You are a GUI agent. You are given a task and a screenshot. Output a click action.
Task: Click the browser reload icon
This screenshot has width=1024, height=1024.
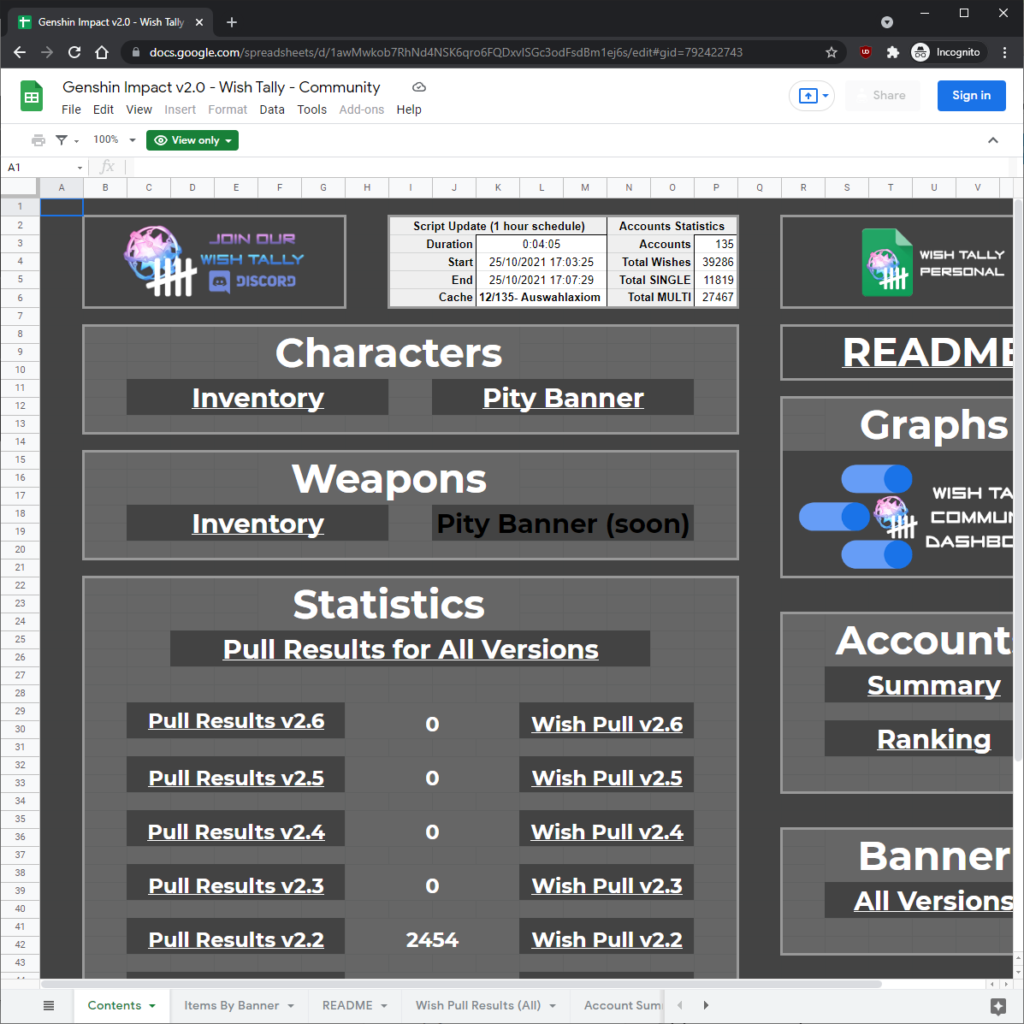(x=74, y=51)
